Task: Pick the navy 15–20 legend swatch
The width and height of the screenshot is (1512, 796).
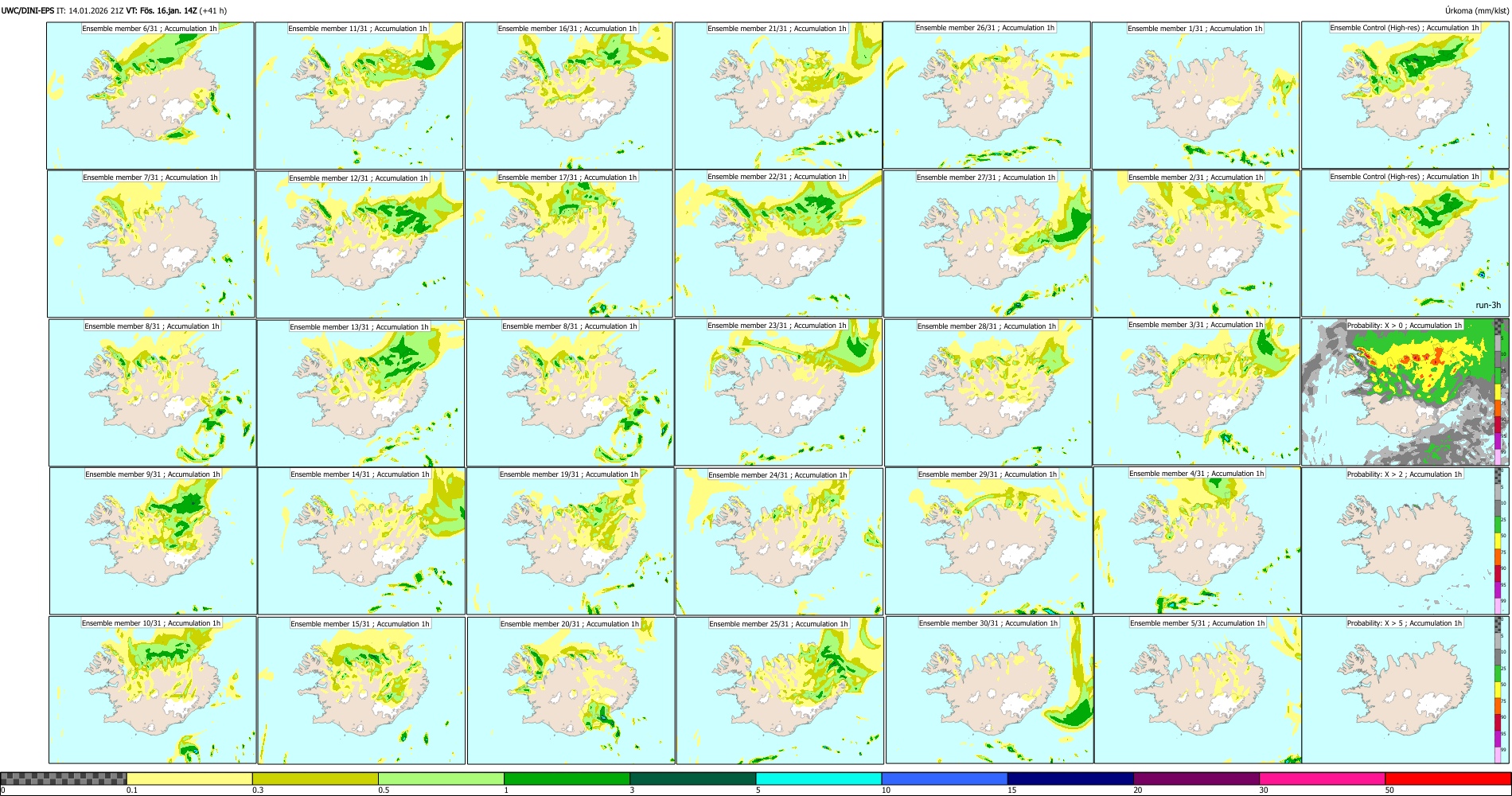Action: tap(1070, 778)
